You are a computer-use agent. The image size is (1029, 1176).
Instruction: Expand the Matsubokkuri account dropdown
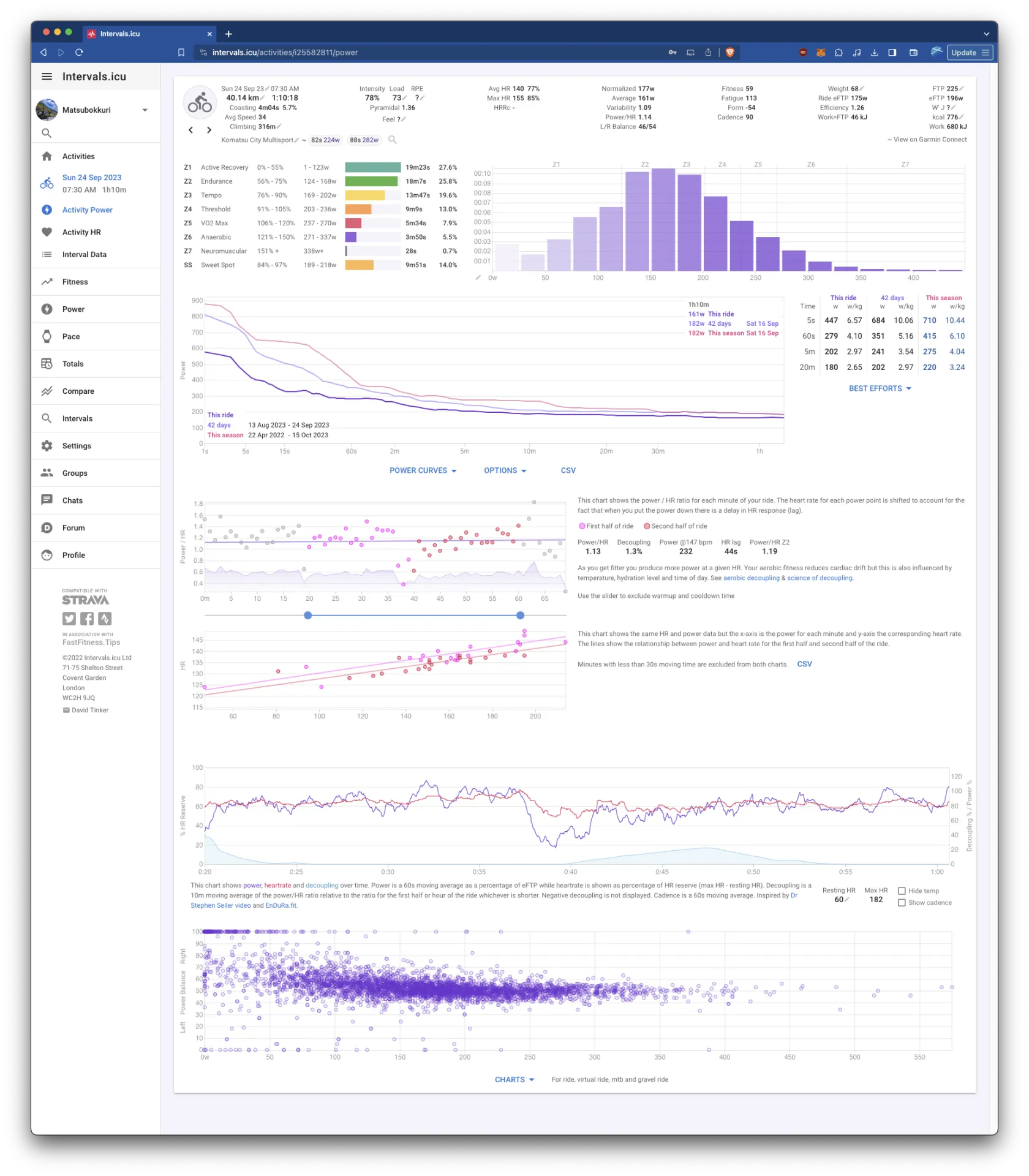[x=145, y=110]
